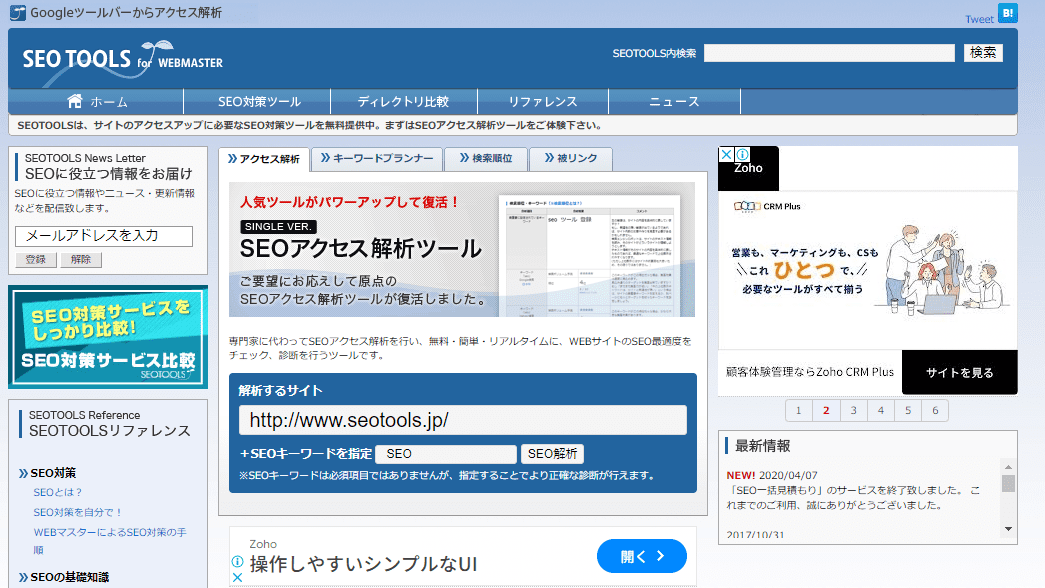This screenshot has width=1045, height=588.
Task: Click the メールアドレスを入力 field
Action: pos(104,236)
